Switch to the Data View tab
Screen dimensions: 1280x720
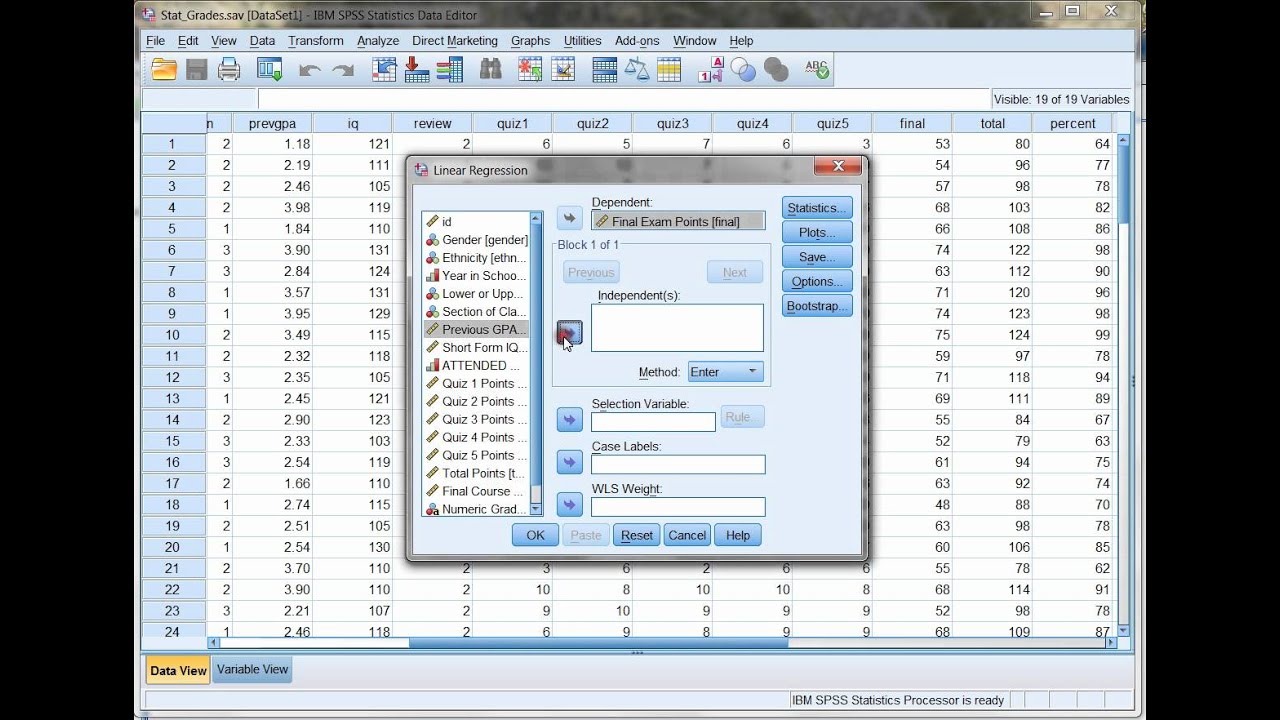tap(178, 670)
